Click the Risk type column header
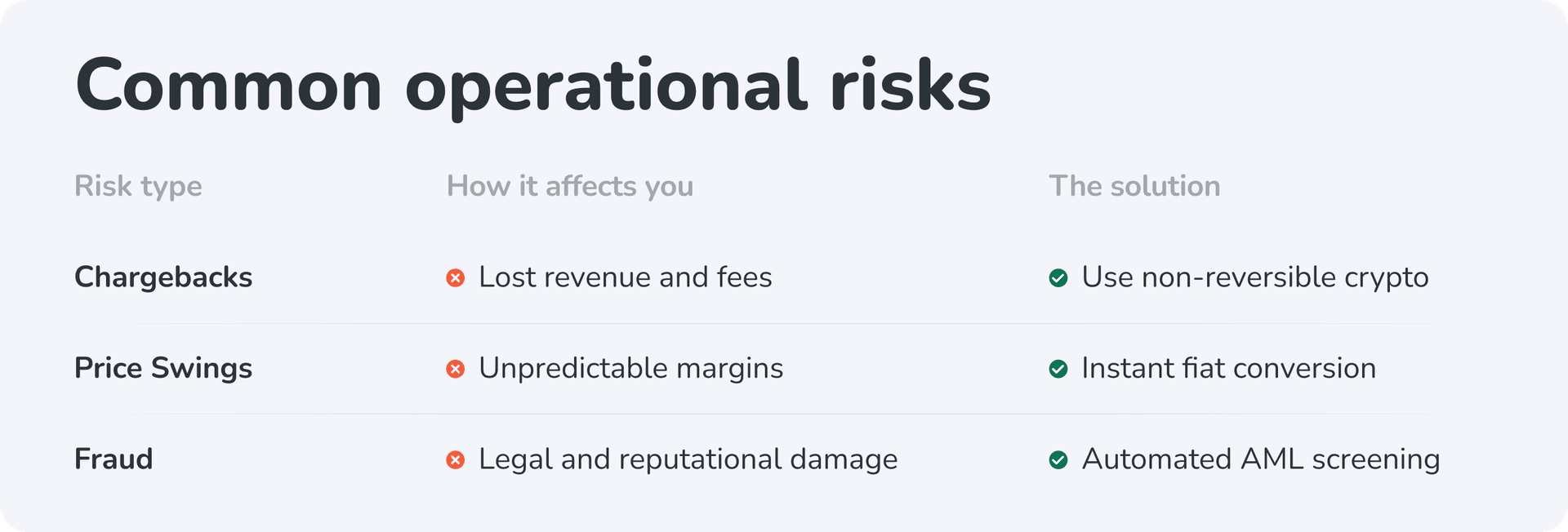Screen dimensions: 1568x532 coord(138,186)
